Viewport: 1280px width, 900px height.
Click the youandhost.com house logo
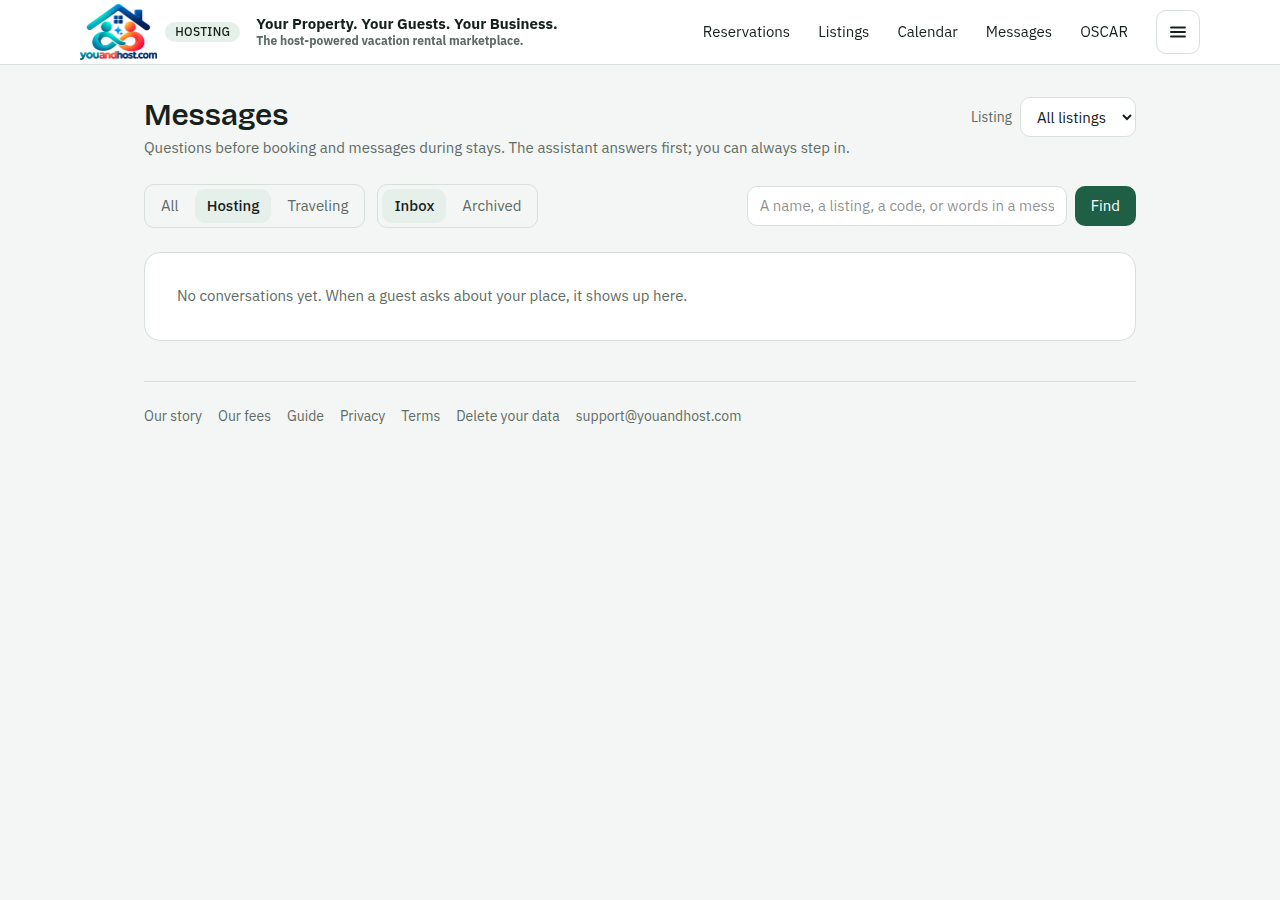coord(118,32)
